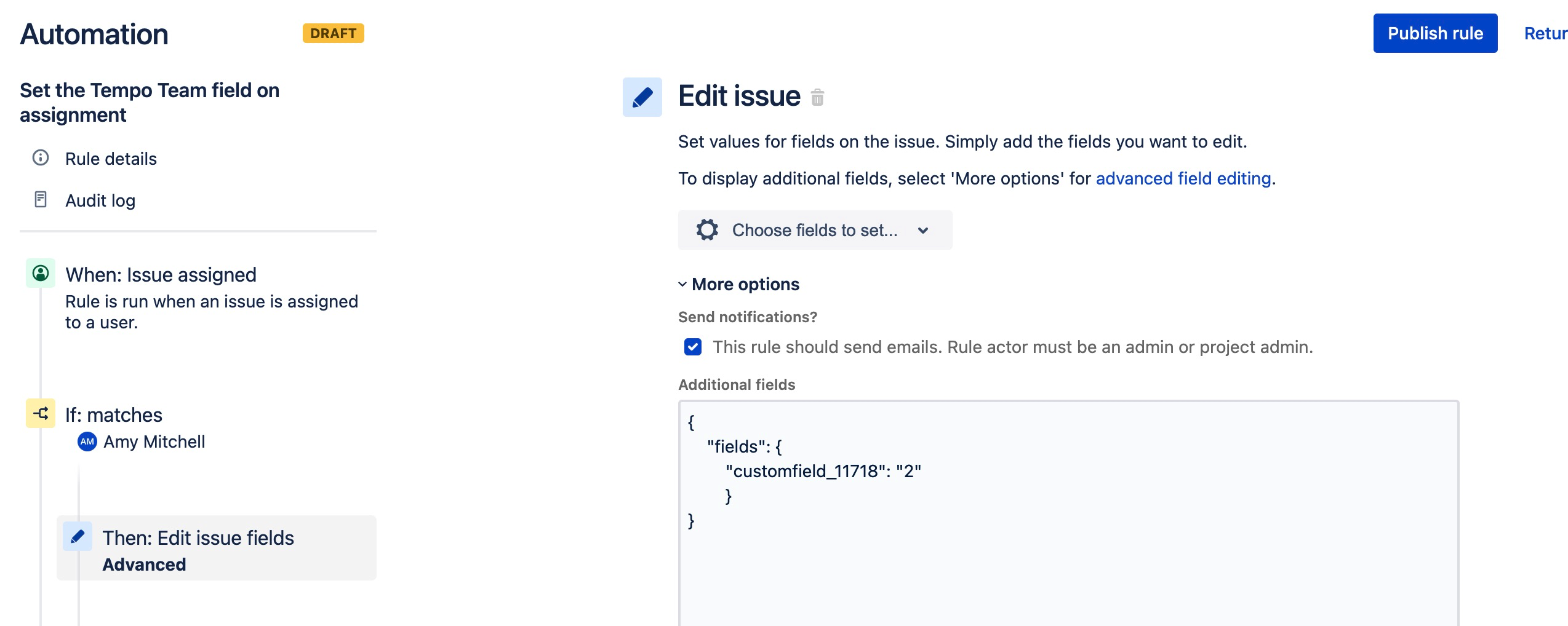Click the green Issue assigned trigger icon
This screenshot has height=626, width=1568.
[x=41, y=273]
